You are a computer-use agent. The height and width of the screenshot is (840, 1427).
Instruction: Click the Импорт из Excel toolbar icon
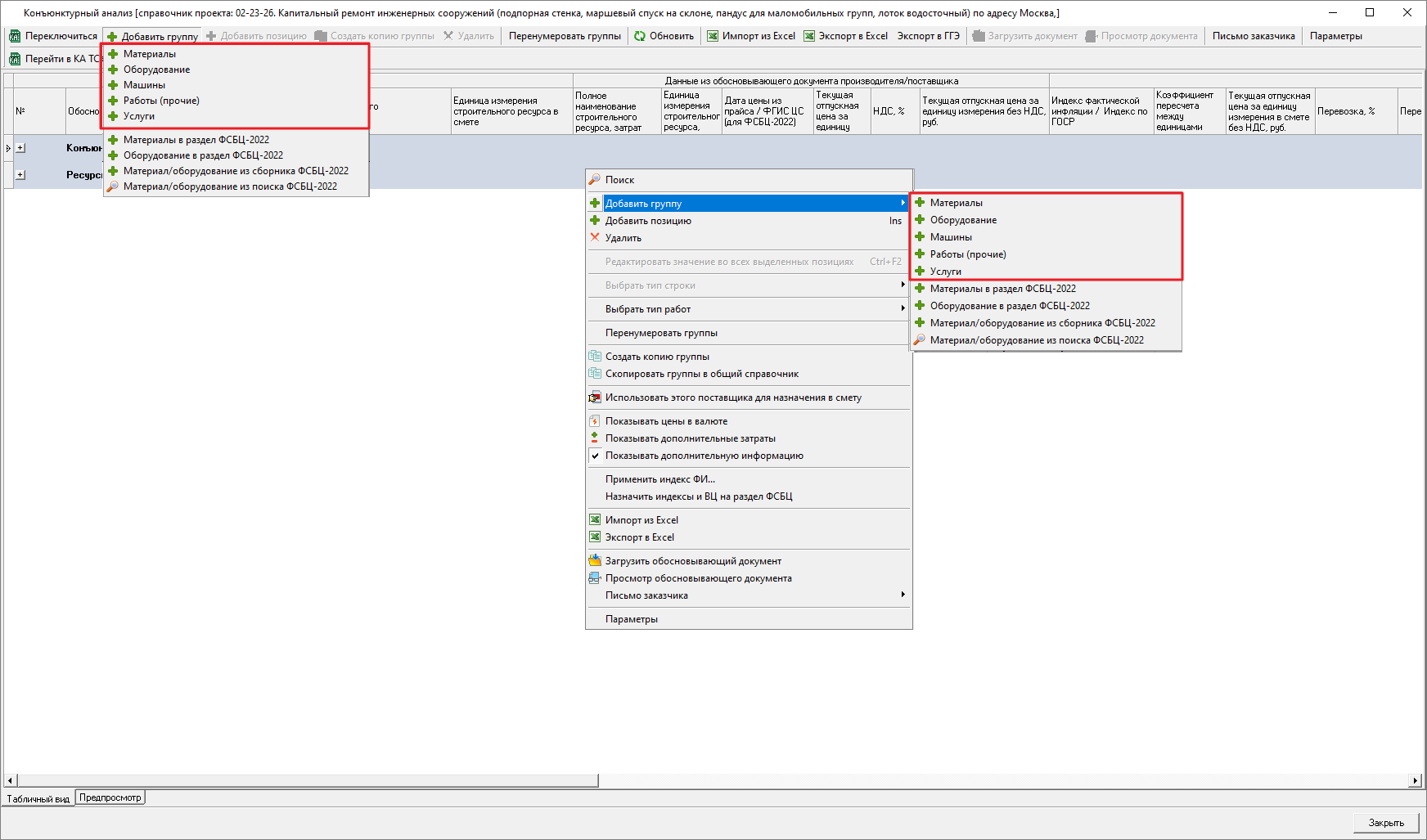coord(713,36)
